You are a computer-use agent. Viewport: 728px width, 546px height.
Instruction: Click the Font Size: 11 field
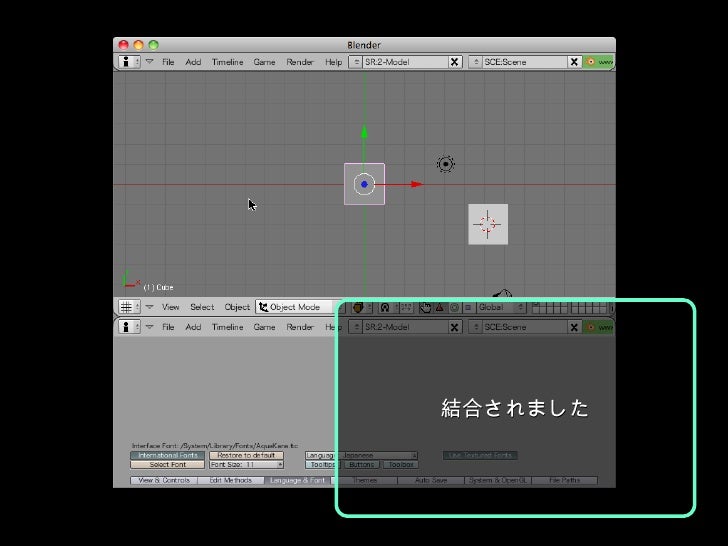(247, 464)
